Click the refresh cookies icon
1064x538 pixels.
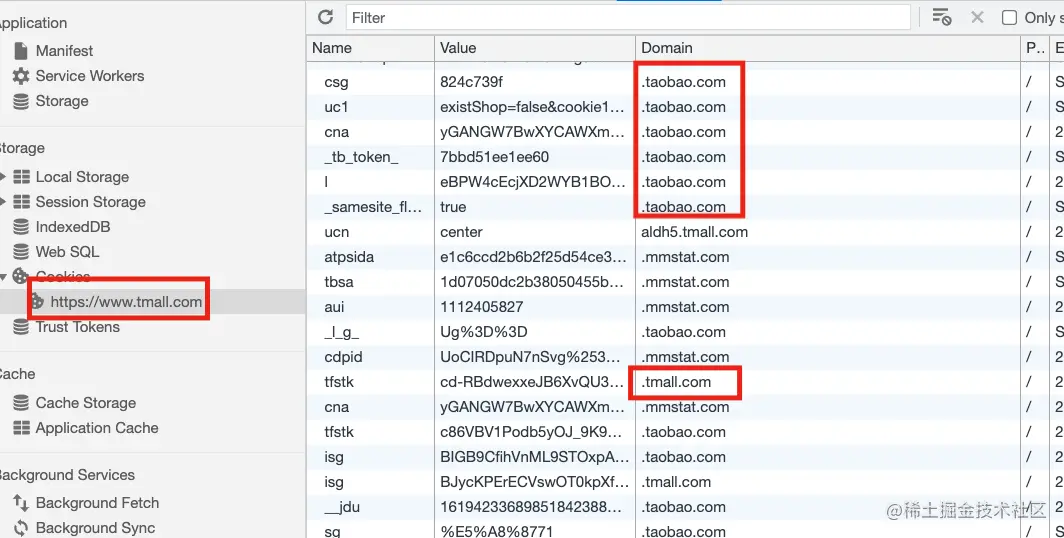326,17
